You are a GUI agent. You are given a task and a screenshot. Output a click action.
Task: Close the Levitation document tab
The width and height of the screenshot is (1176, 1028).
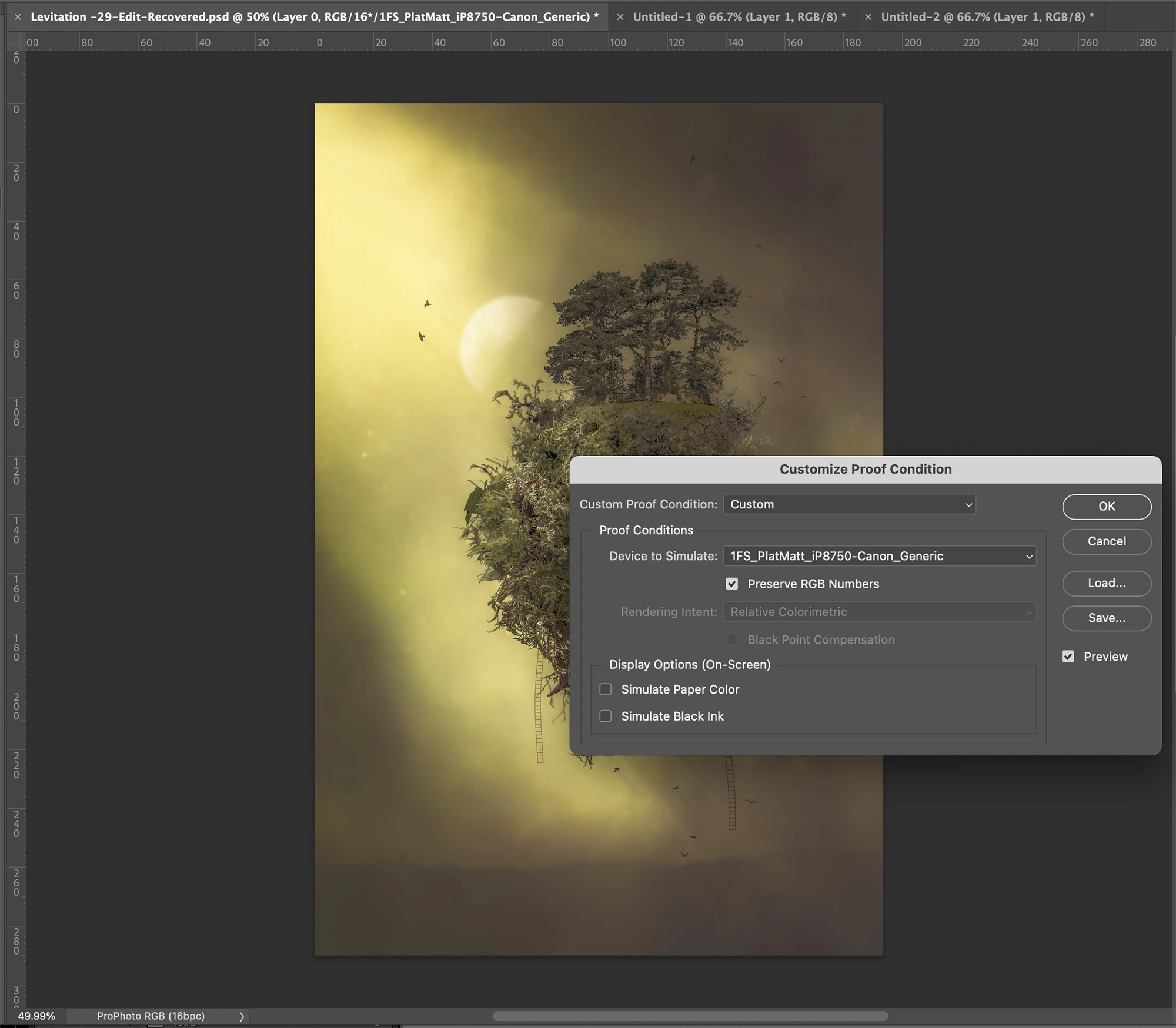tap(18, 17)
